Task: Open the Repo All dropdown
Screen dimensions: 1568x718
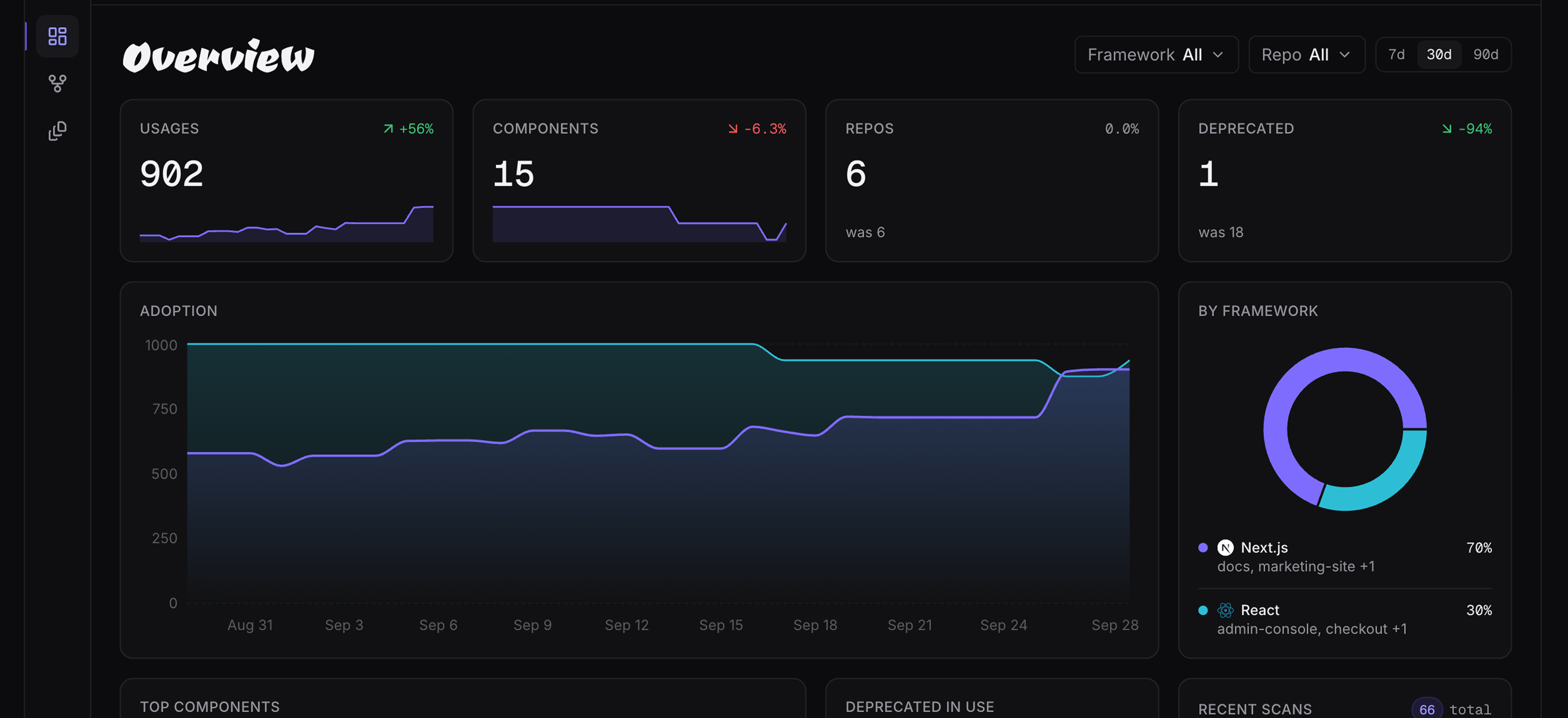Action: click(x=1306, y=55)
